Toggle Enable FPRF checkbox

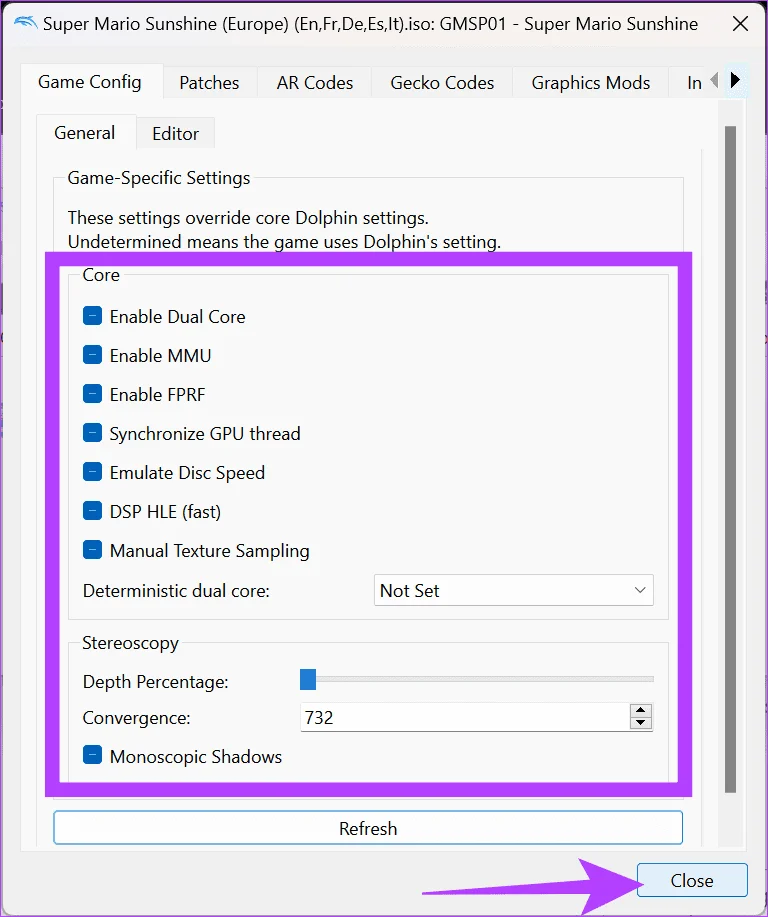point(92,394)
